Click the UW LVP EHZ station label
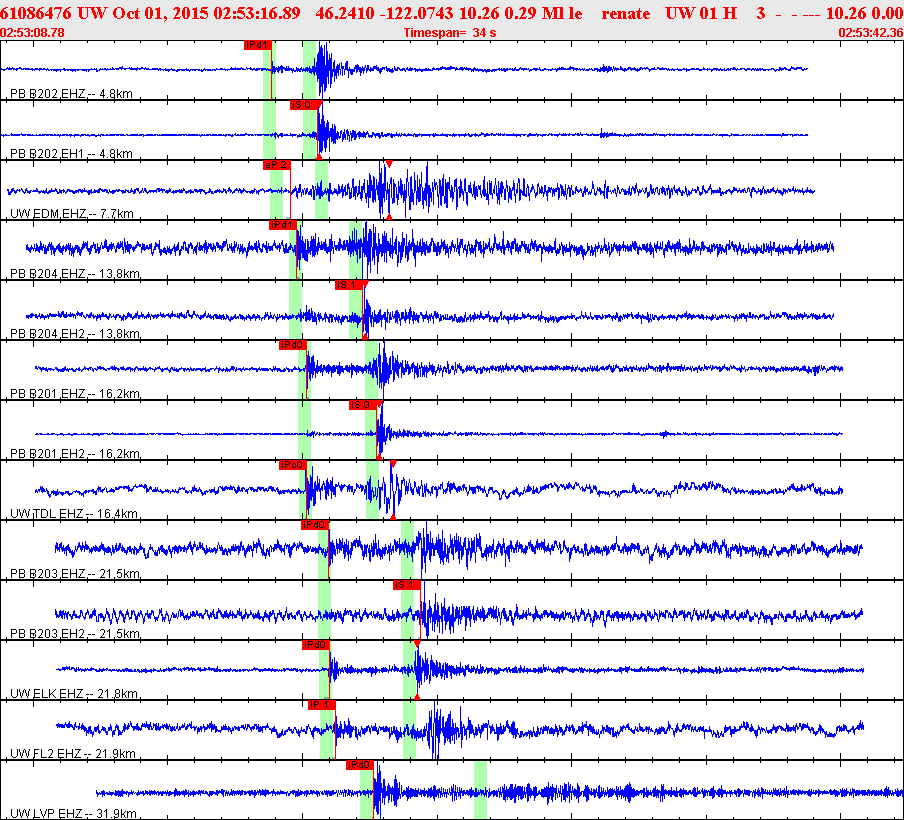 (x=73, y=813)
